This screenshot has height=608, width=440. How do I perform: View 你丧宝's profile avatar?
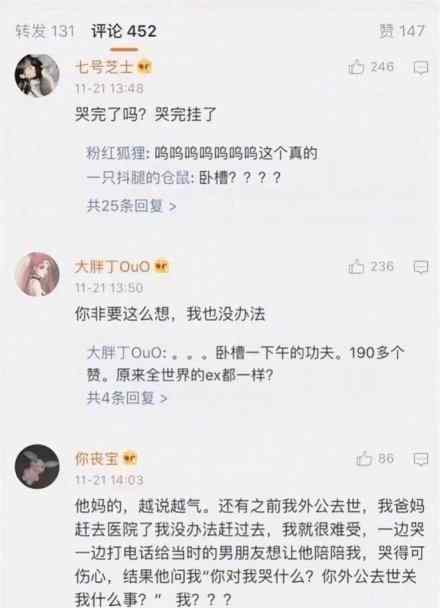pyautogui.click(x=37, y=466)
